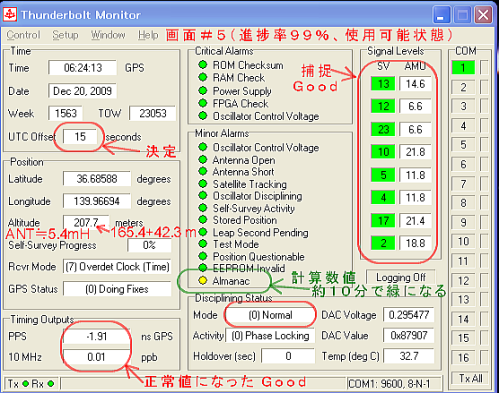Click the Thunderbolt Monitor app icon
Image resolution: width=499 pixels, height=393 pixels.
[x=10, y=14]
